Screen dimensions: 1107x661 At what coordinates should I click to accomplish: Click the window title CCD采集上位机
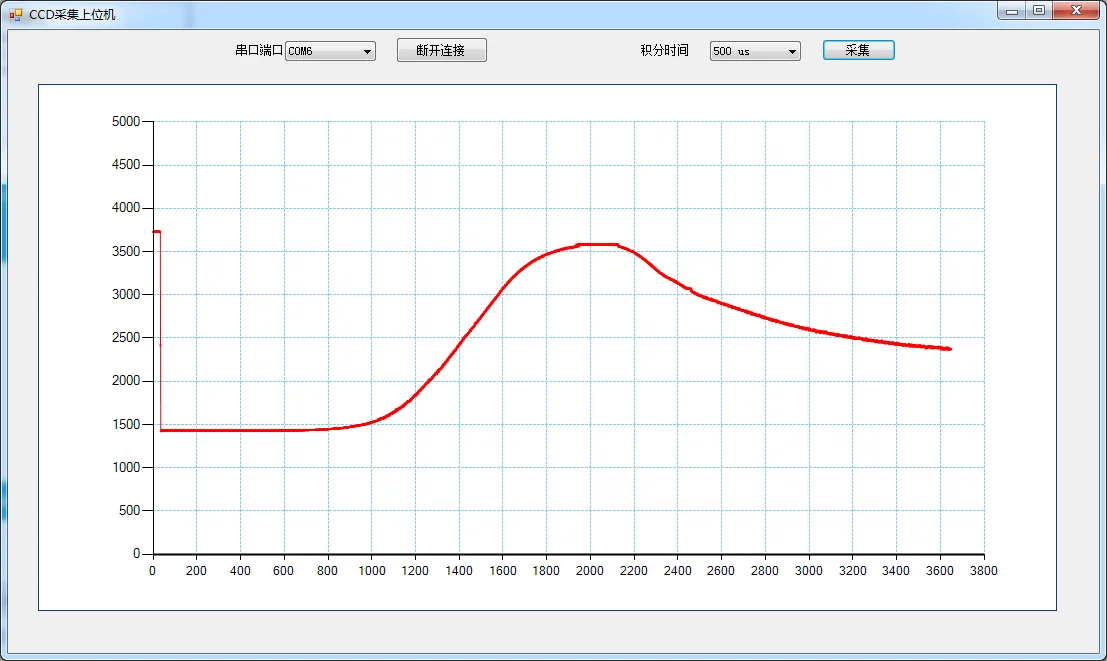[72, 14]
